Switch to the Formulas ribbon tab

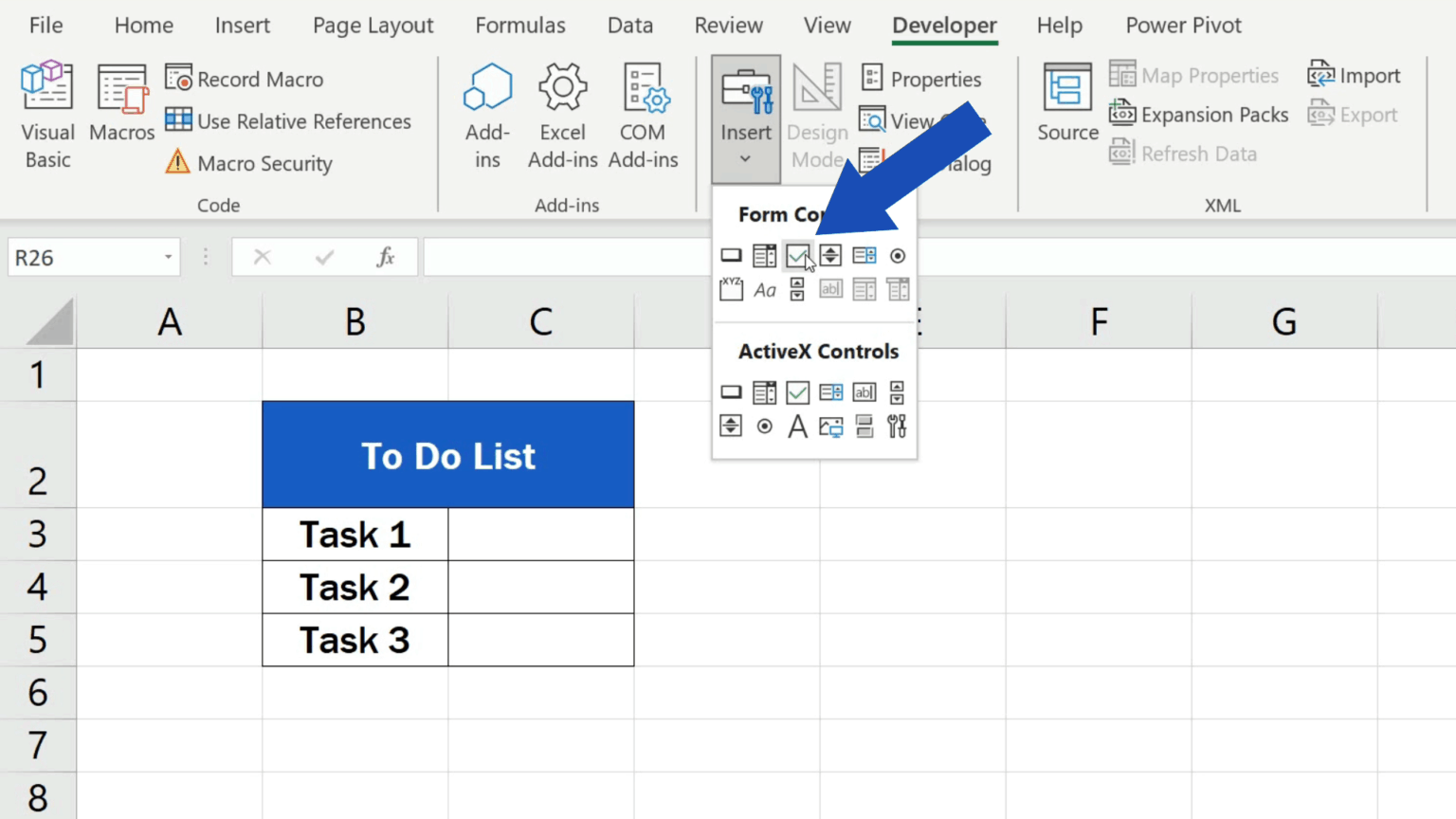tap(520, 26)
